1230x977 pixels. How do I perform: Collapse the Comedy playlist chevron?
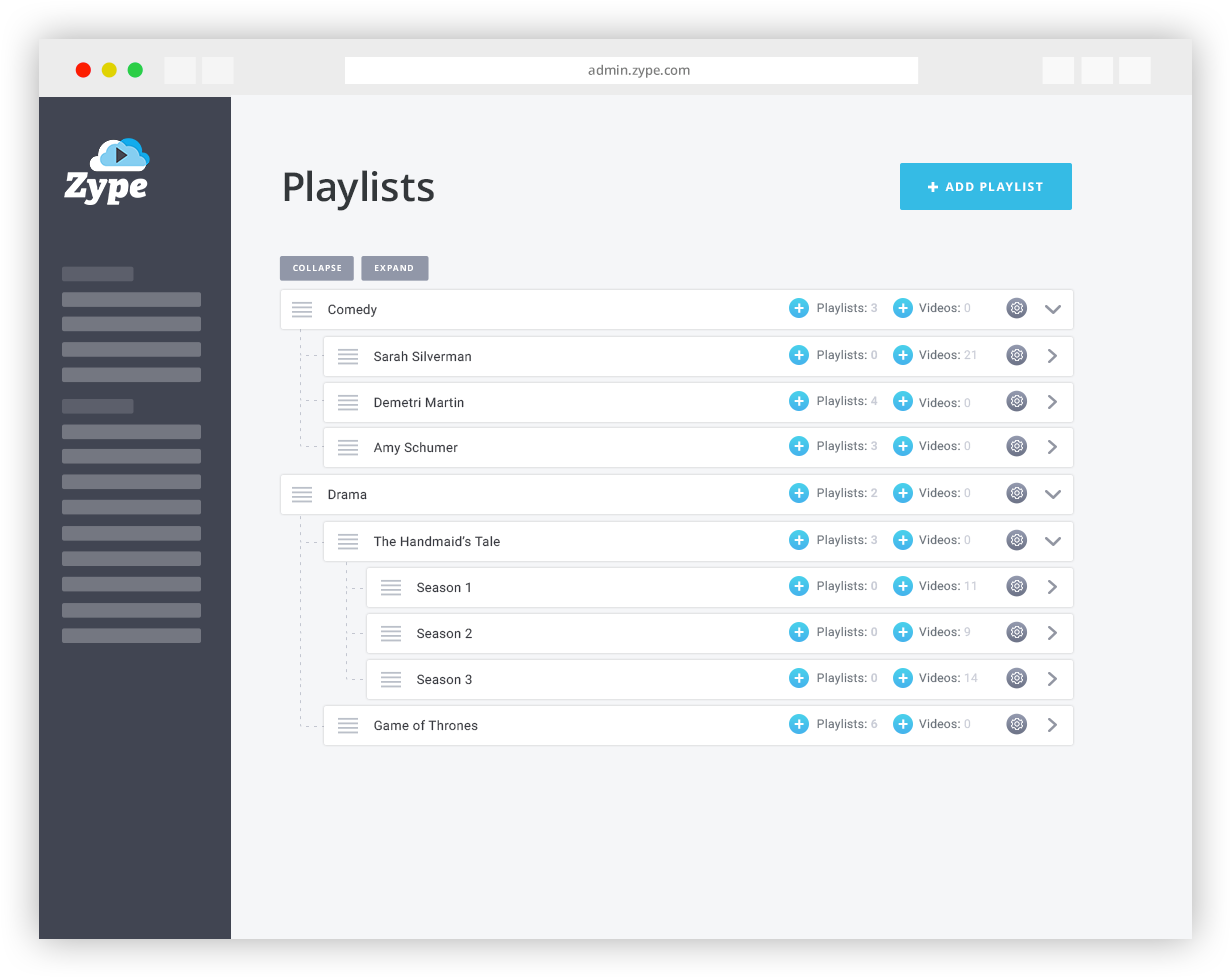(x=1052, y=309)
